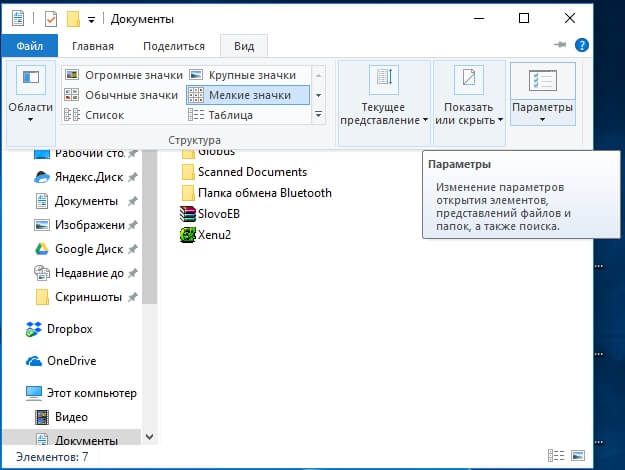The height and width of the screenshot is (470, 625).
Task: Select Этот компьютер in navigation pane
Action: click(92, 393)
